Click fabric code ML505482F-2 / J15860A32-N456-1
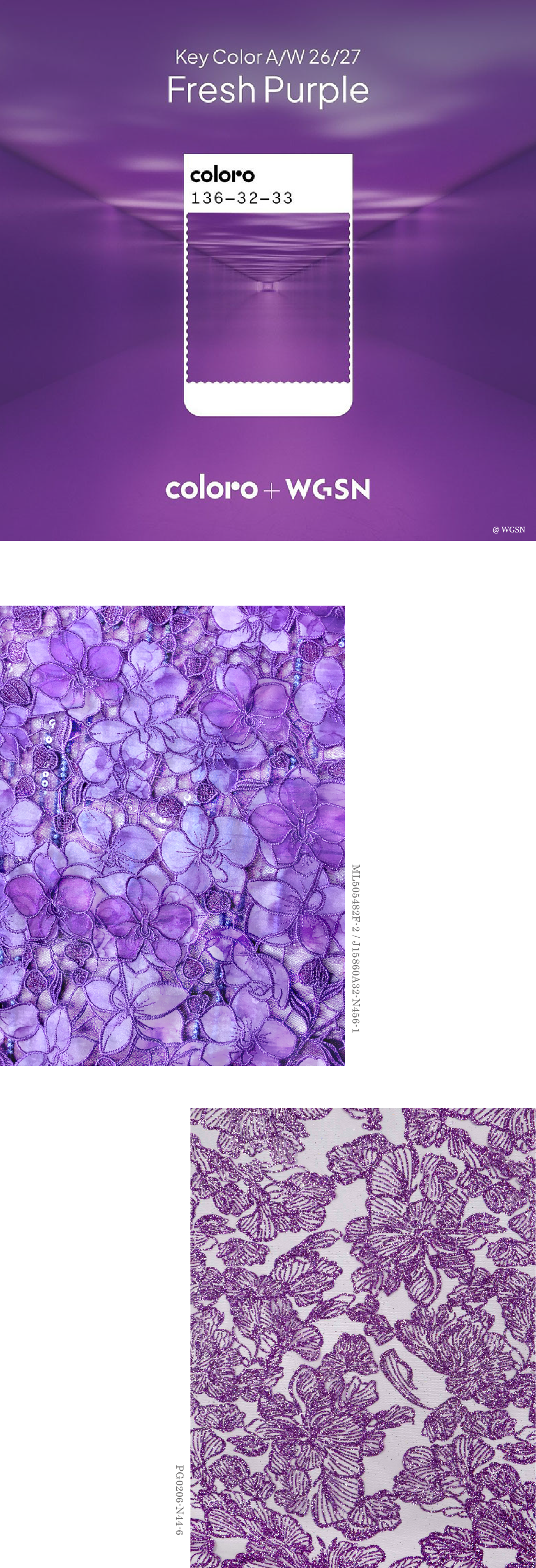Viewport: 536px width, 1568px height. point(356,948)
